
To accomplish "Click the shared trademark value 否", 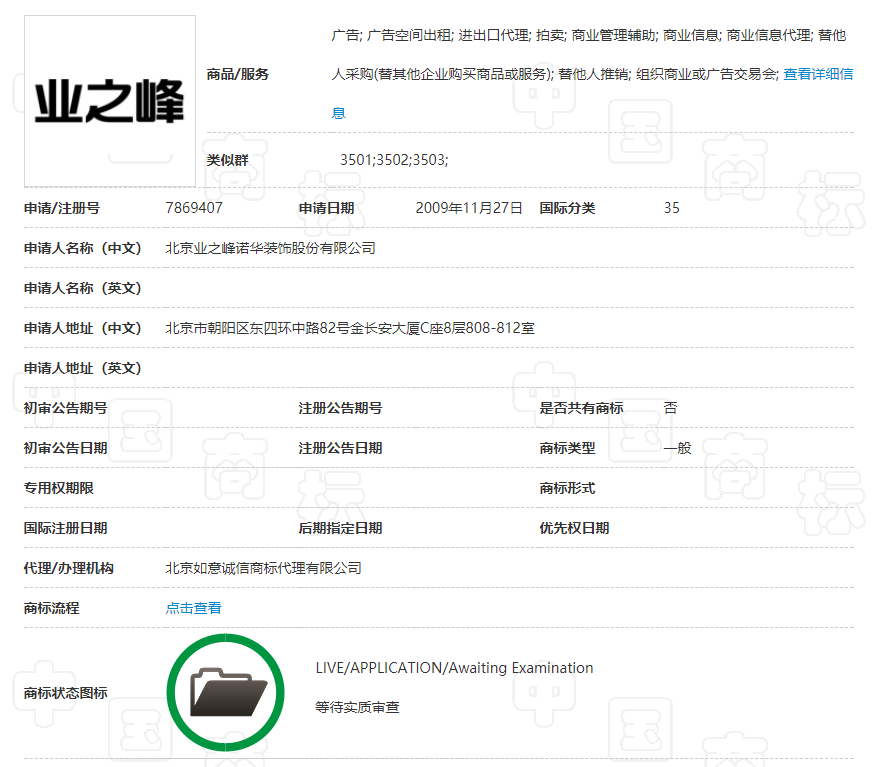I will [x=670, y=408].
